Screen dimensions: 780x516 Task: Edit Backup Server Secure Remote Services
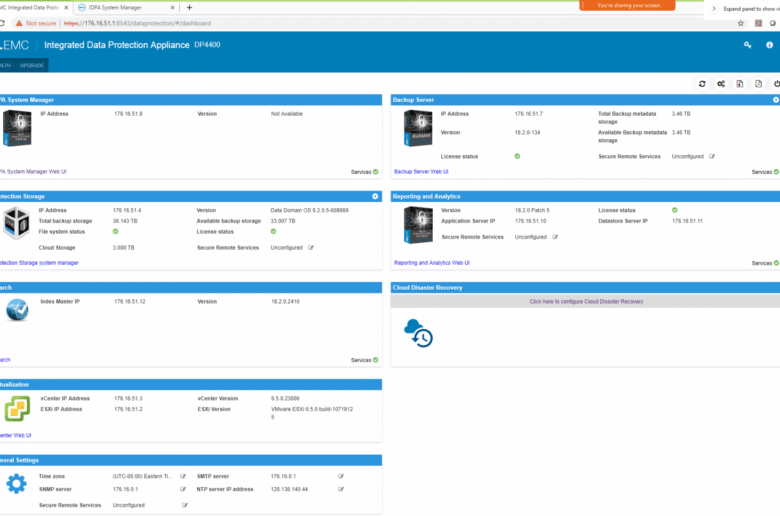tap(712, 156)
